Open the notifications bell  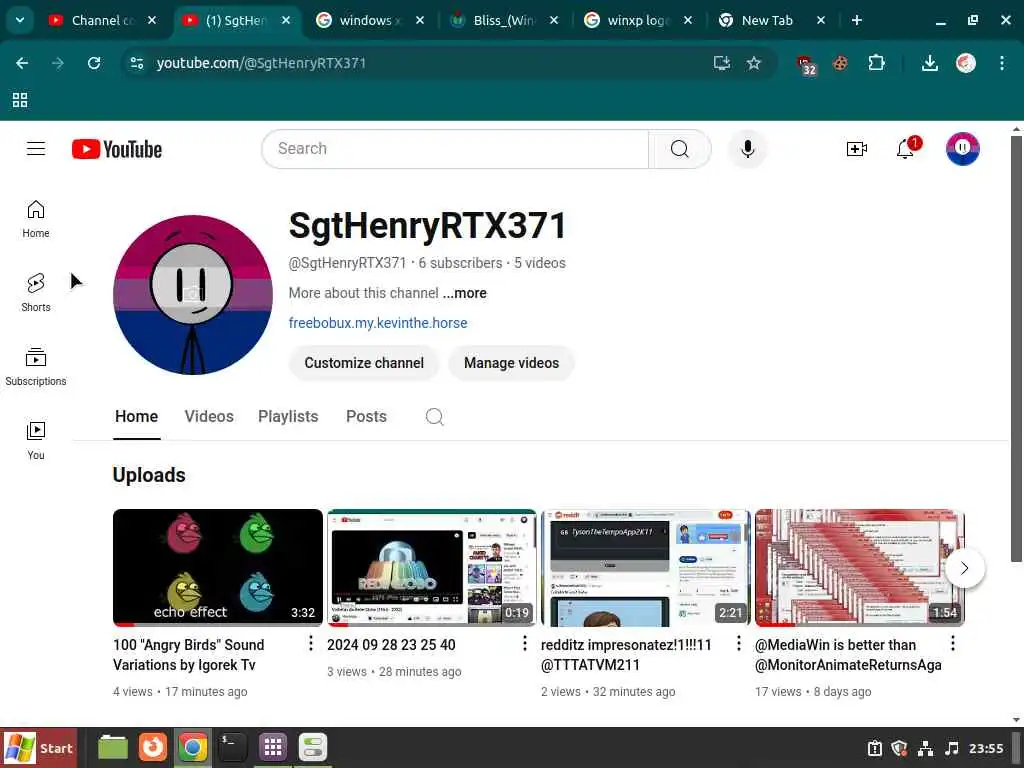coord(906,149)
